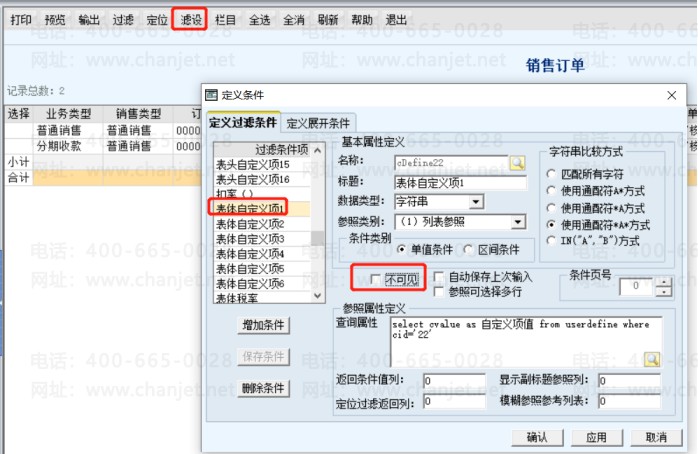Decrease the 条件页号 value
698x454 pixels.
664,291
